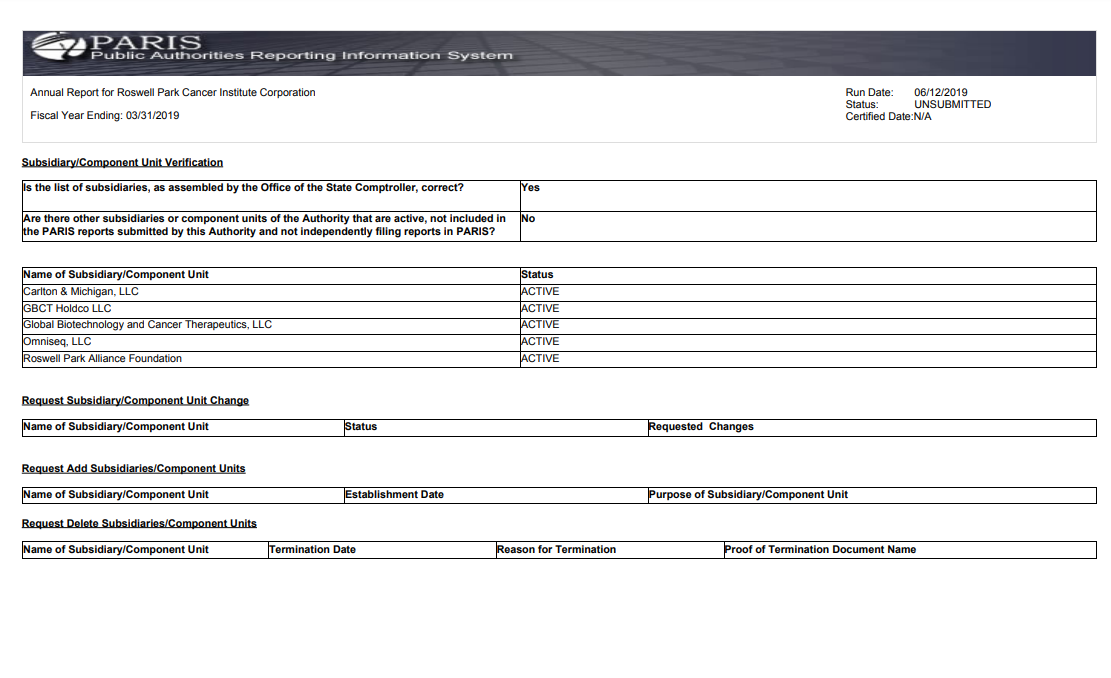Click ACTIVE status for Carlton & Michigan, LLC
The image size is (1111, 678).
click(540, 292)
